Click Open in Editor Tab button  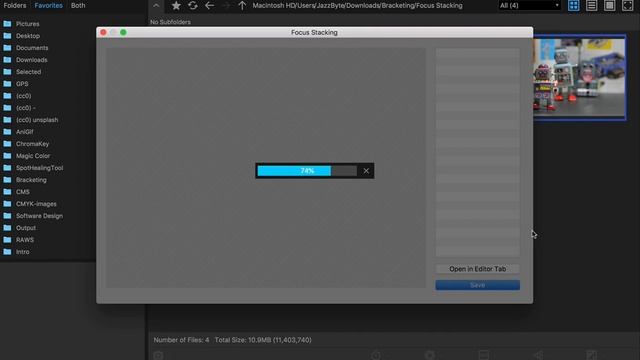tap(478, 269)
